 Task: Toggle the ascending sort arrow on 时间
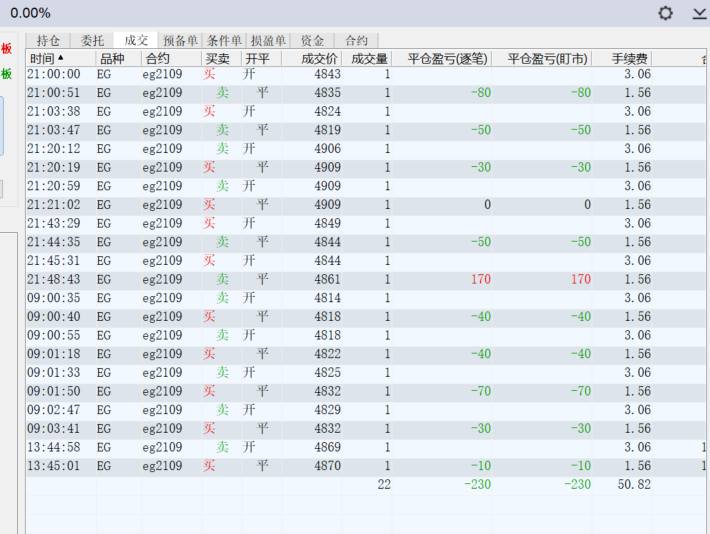point(61,58)
